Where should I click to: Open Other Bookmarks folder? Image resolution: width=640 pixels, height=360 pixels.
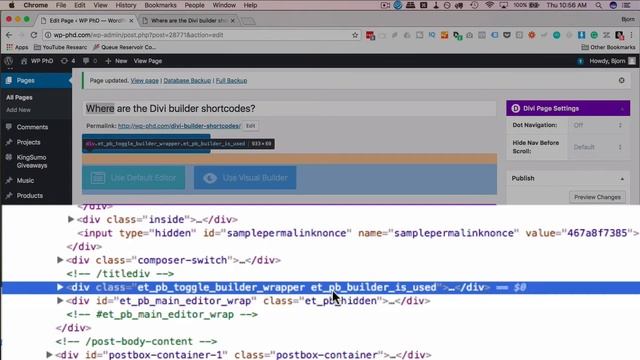[608, 47]
